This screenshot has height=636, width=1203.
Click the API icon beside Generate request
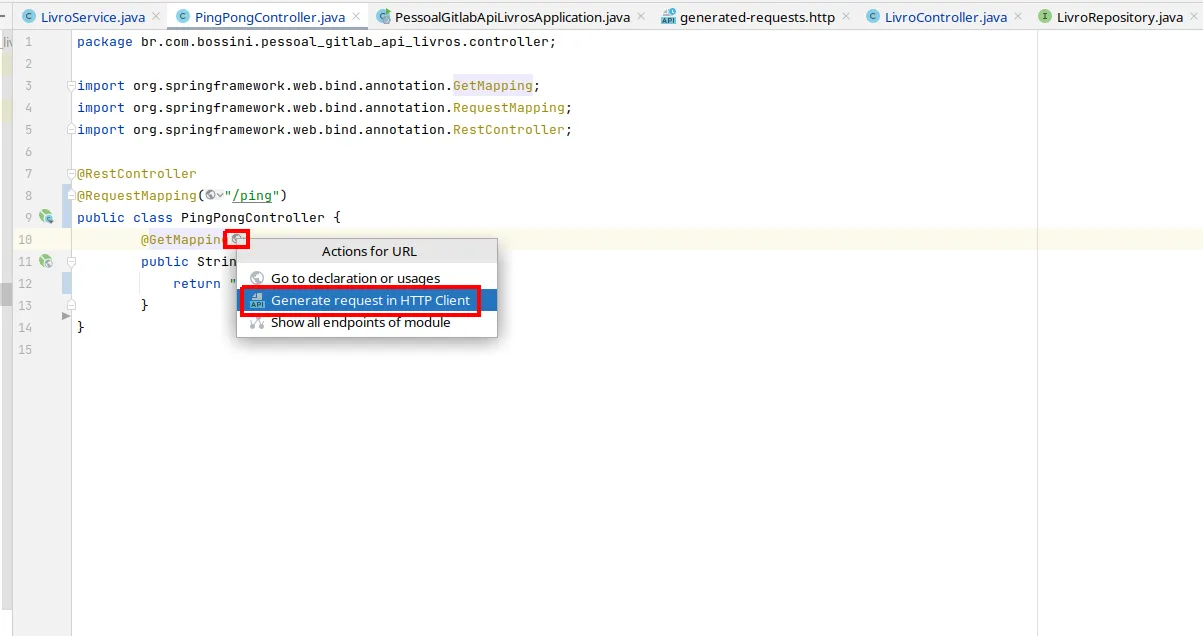tap(257, 300)
